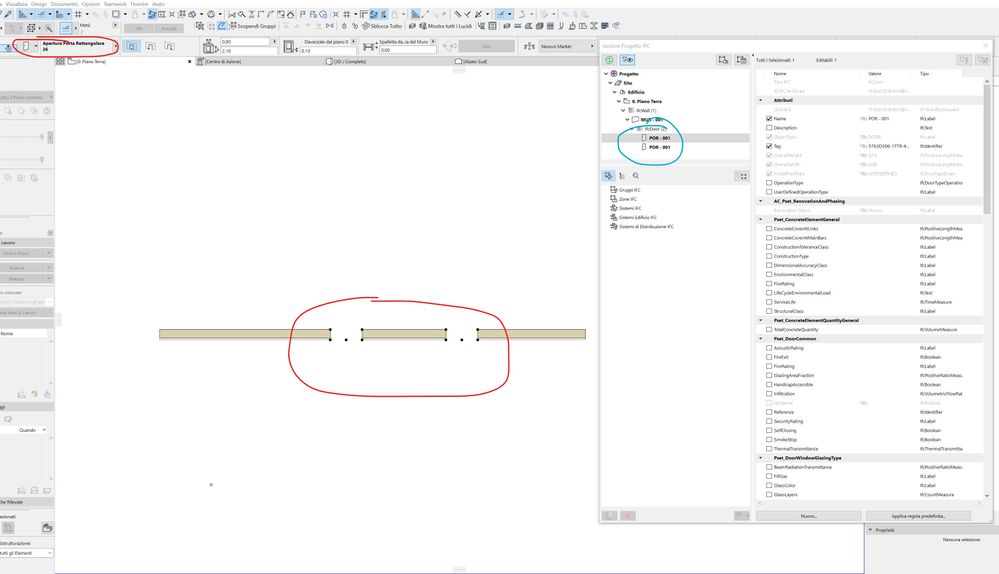Enable the UserDefinedOperationType checkbox
Screen dimensions: 999x574
click(x=769, y=192)
